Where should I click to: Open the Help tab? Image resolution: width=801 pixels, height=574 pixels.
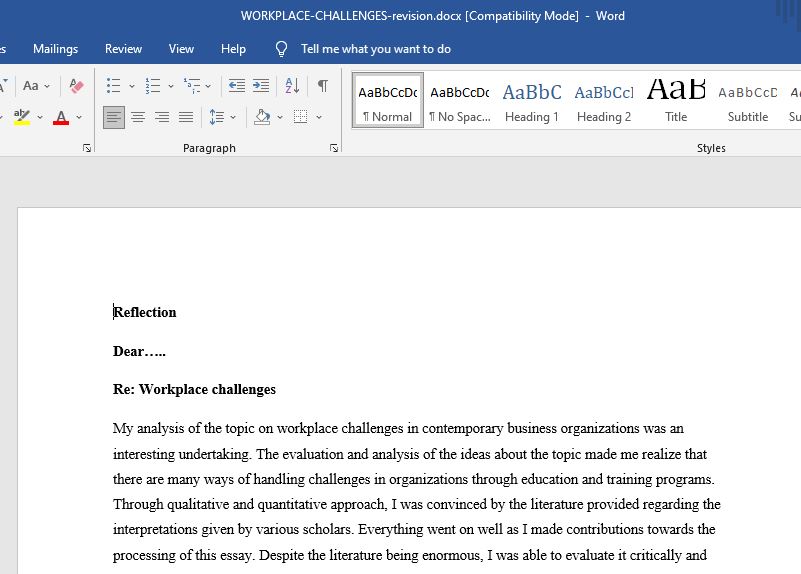233,49
